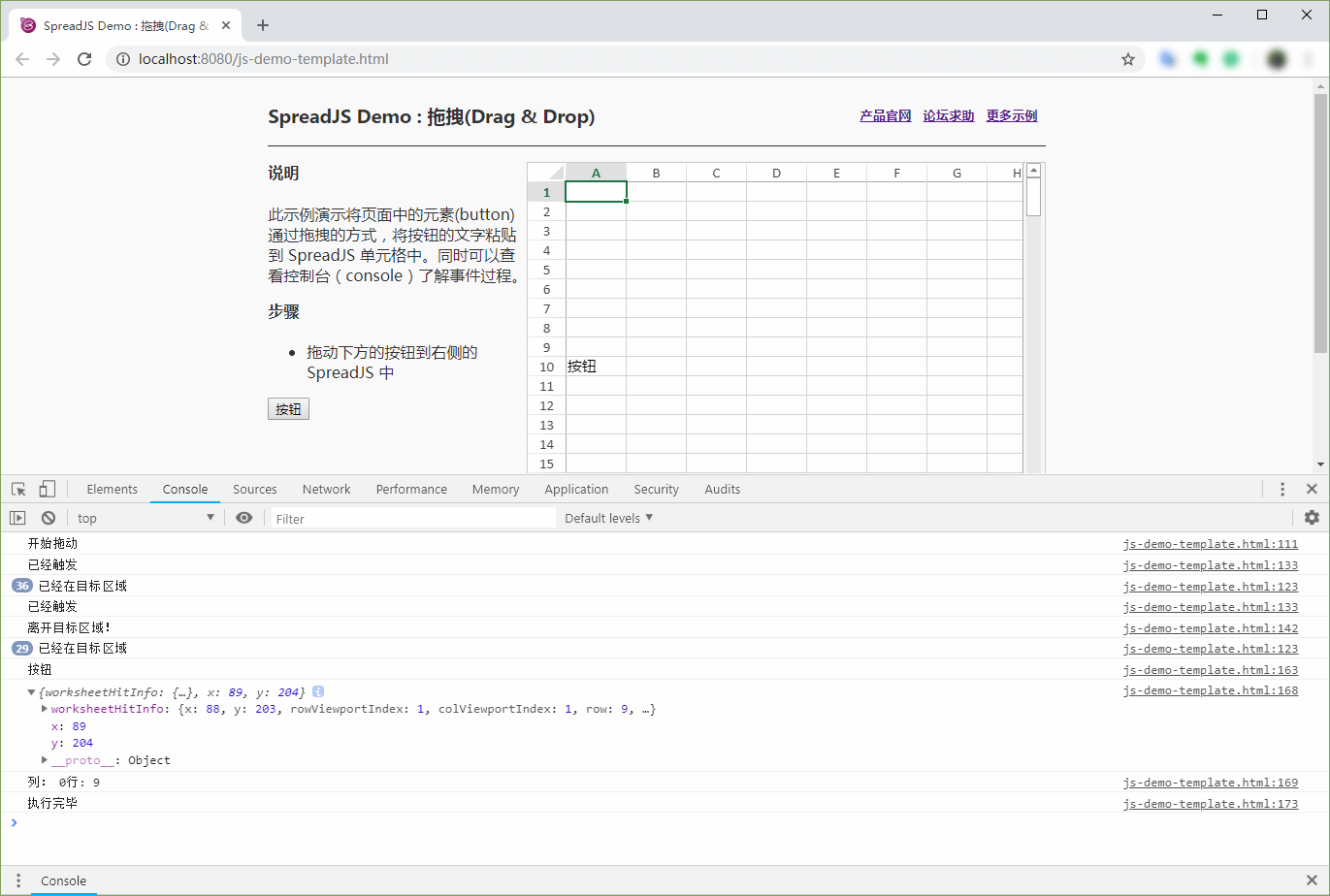Image resolution: width=1330 pixels, height=896 pixels.
Task: Click the spreadsheet select-all corner
Action: point(547,173)
